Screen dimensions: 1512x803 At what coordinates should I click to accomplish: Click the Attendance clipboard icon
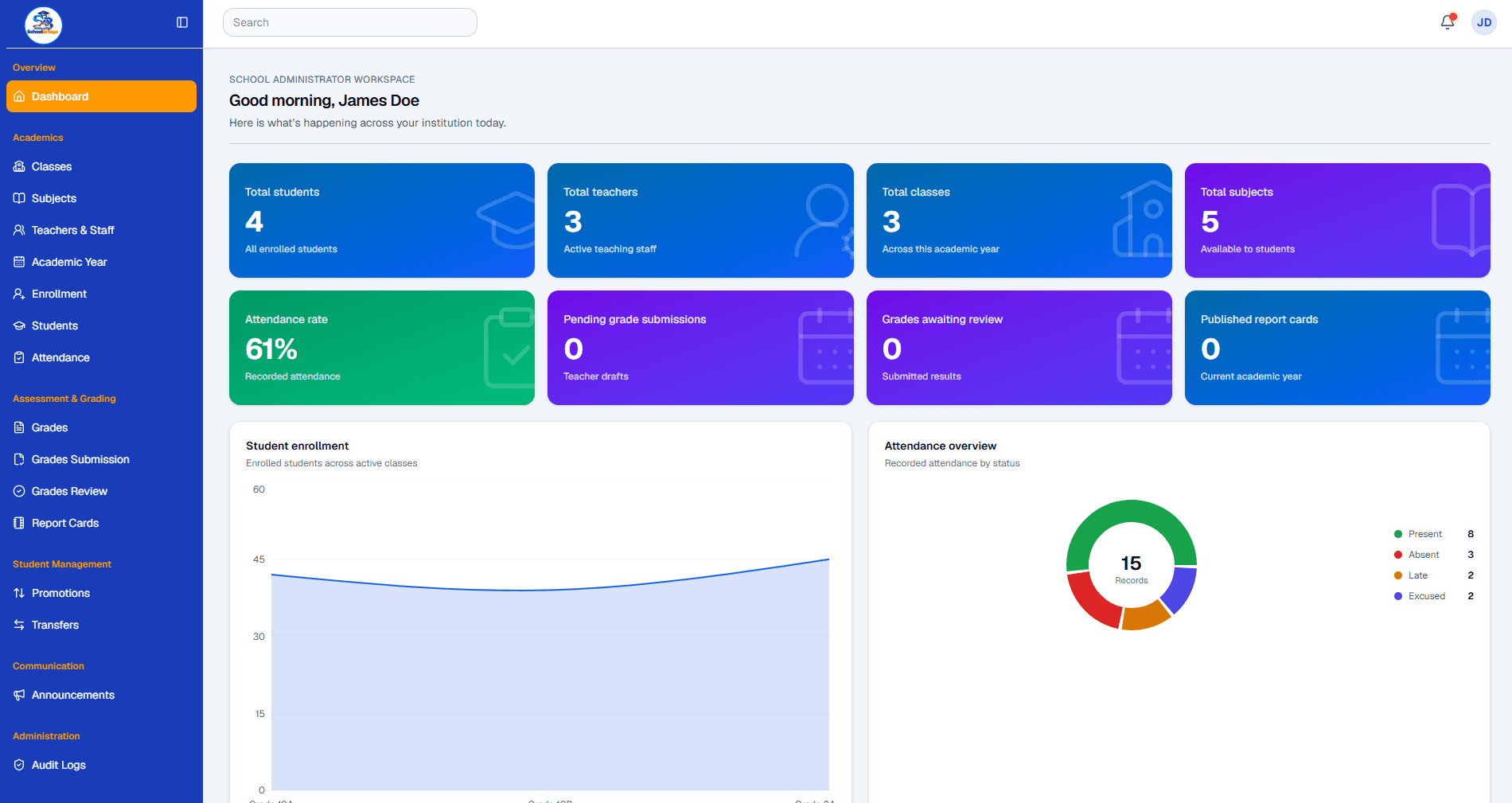tap(19, 357)
